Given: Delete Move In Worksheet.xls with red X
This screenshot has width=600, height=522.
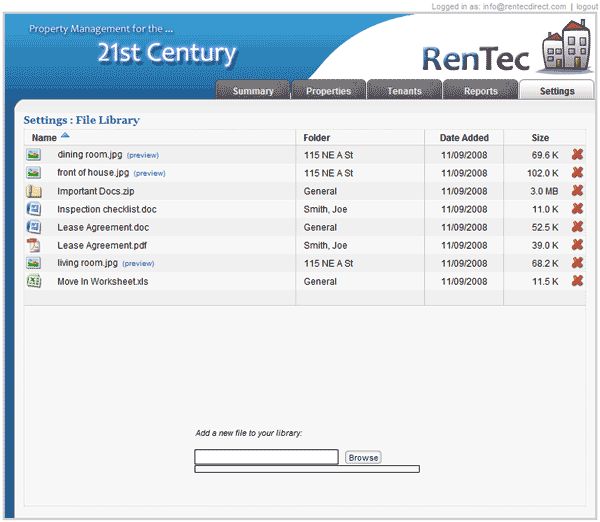Looking at the screenshot, I should pos(577,281).
